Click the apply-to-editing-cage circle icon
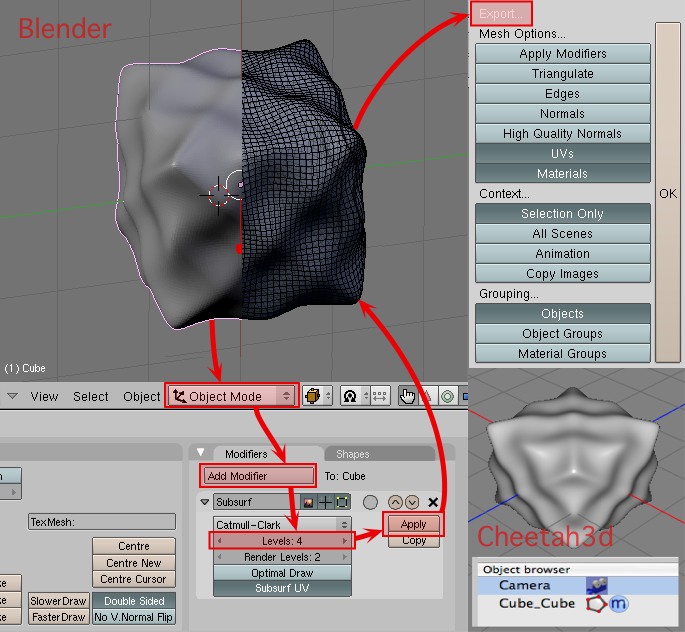 tap(370, 502)
